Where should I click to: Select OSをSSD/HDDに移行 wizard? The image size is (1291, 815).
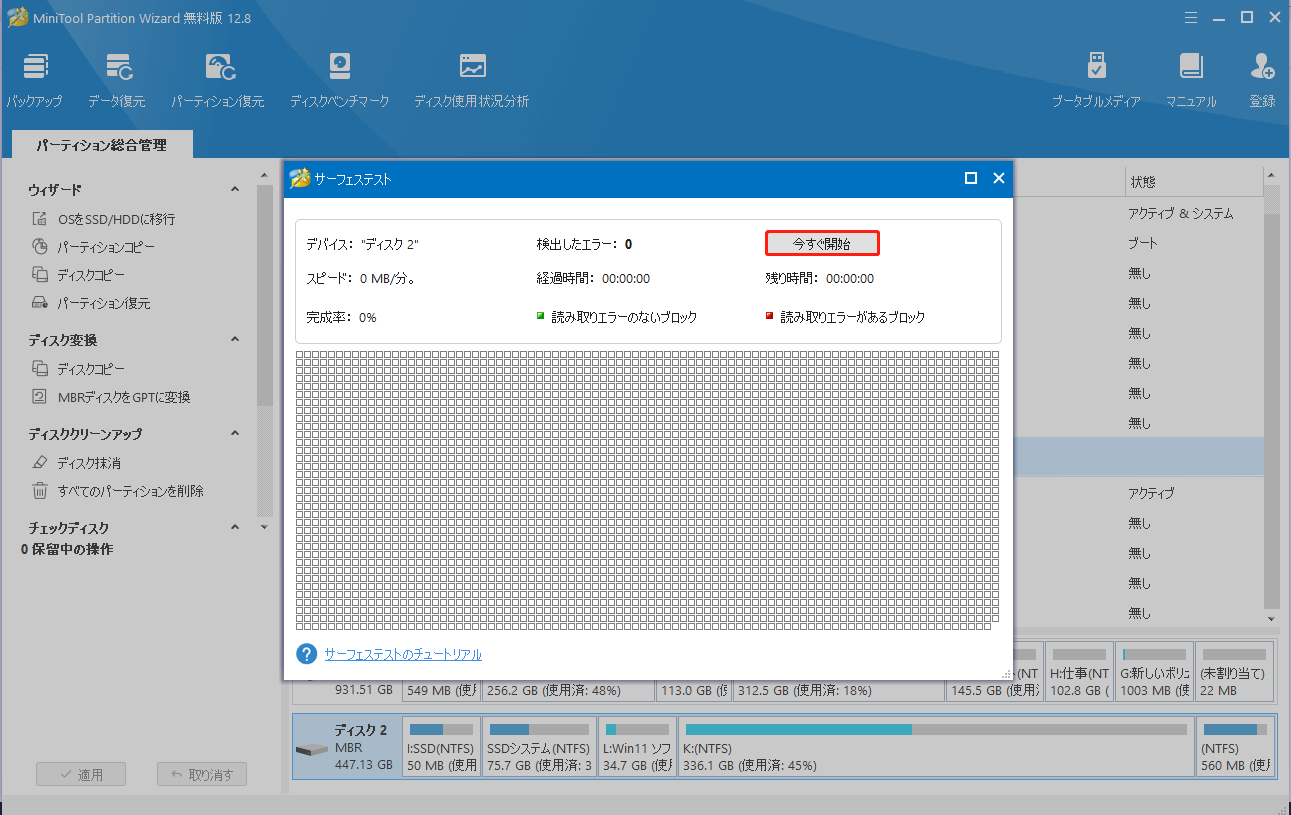(x=116, y=219)
